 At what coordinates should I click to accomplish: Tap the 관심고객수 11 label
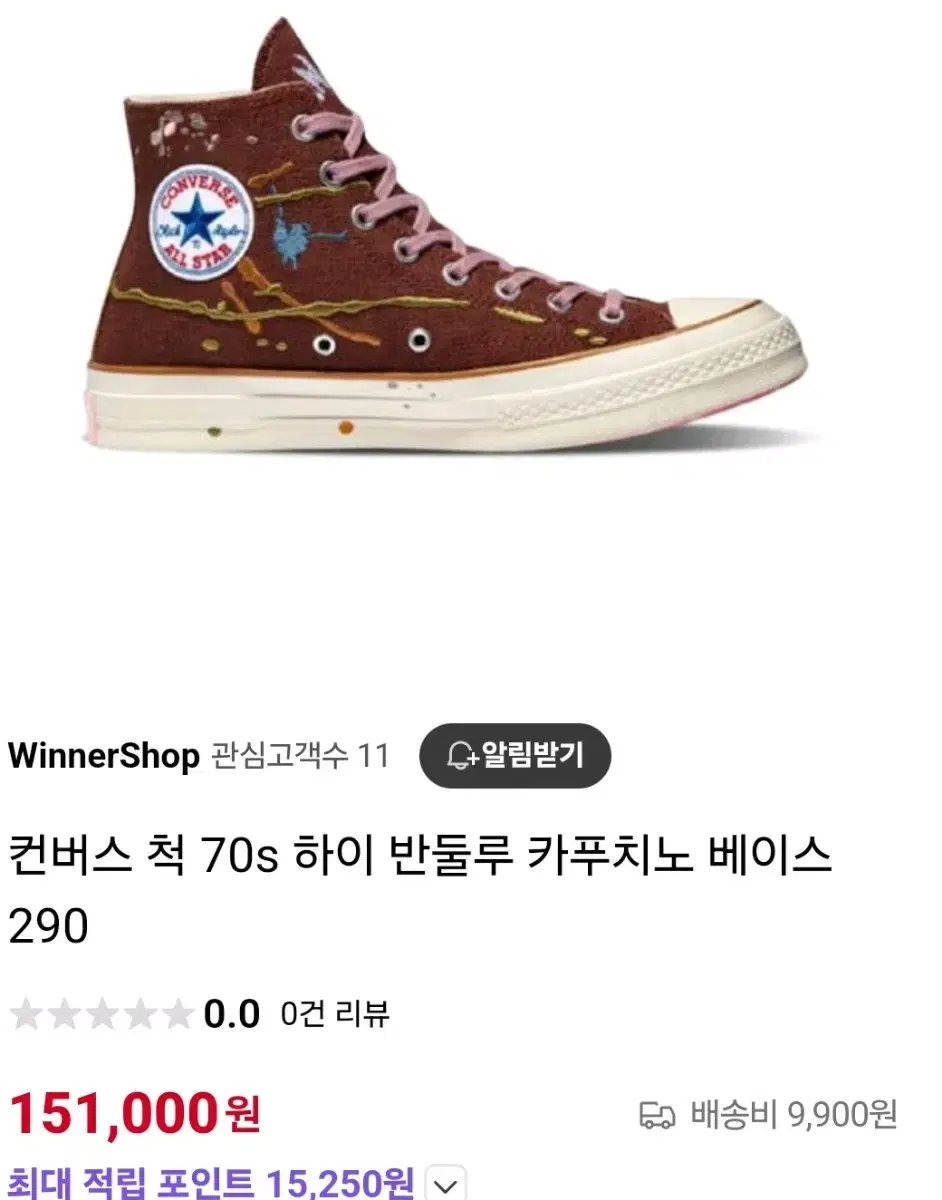pos(301,756)
